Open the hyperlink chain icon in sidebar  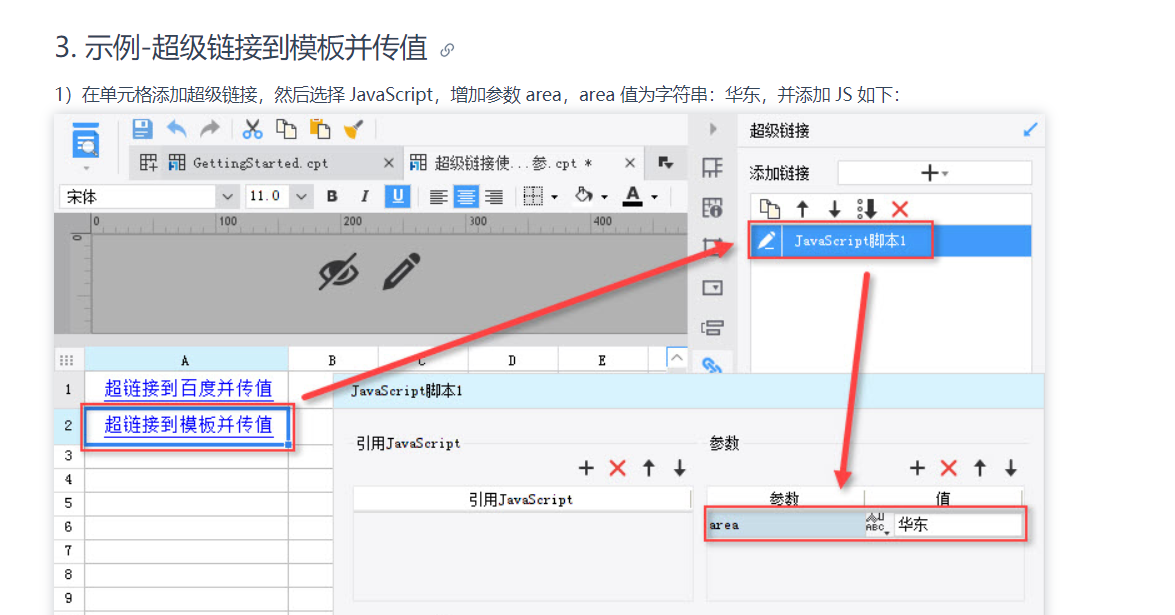point(712,365)
